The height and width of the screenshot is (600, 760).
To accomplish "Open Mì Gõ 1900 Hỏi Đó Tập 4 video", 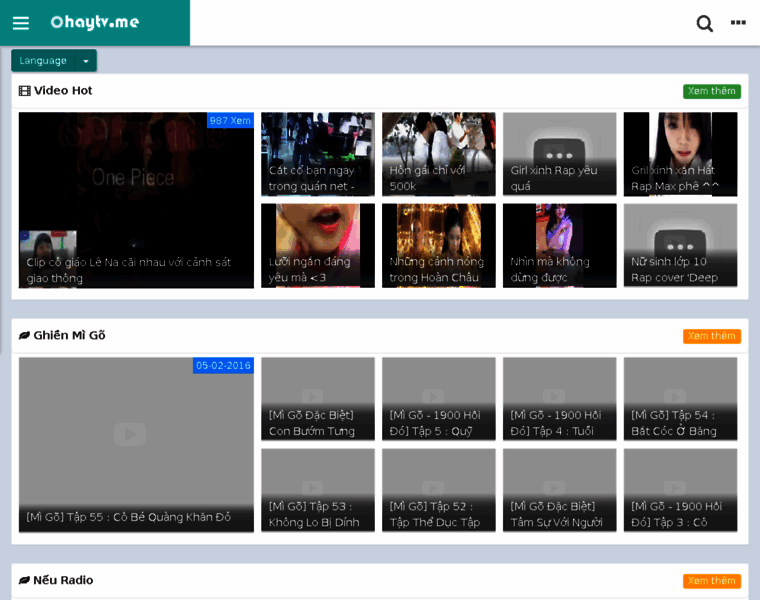I will (x=559, y=399).
